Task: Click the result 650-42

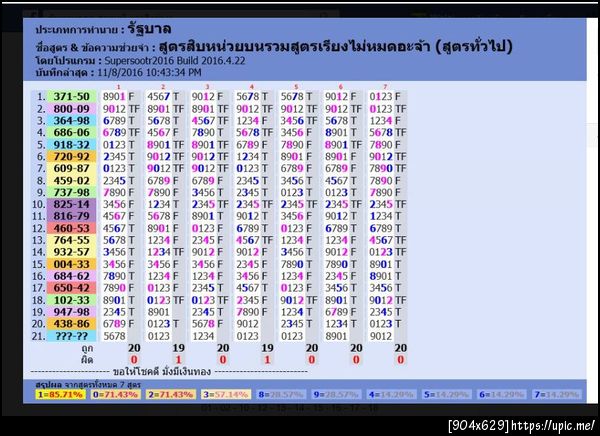Action: click(72, 288)
